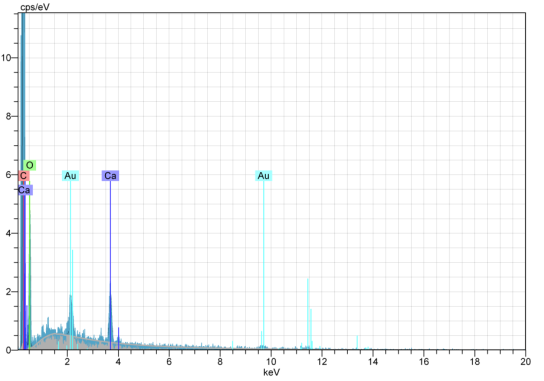Click the 10 tick label on y-axis
The height and width of the screenshot is (381, 544).
pos(6,58)
